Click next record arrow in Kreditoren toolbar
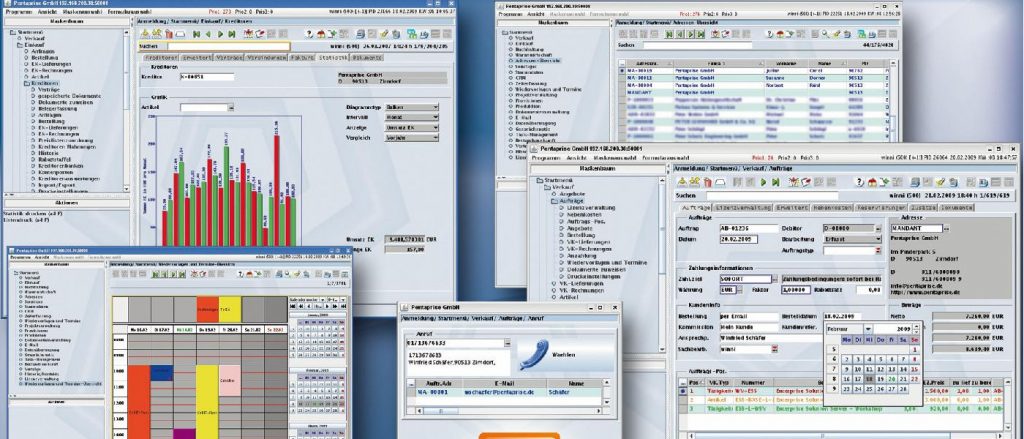This screenshot has height=439, width=1024. pos(221,33)
